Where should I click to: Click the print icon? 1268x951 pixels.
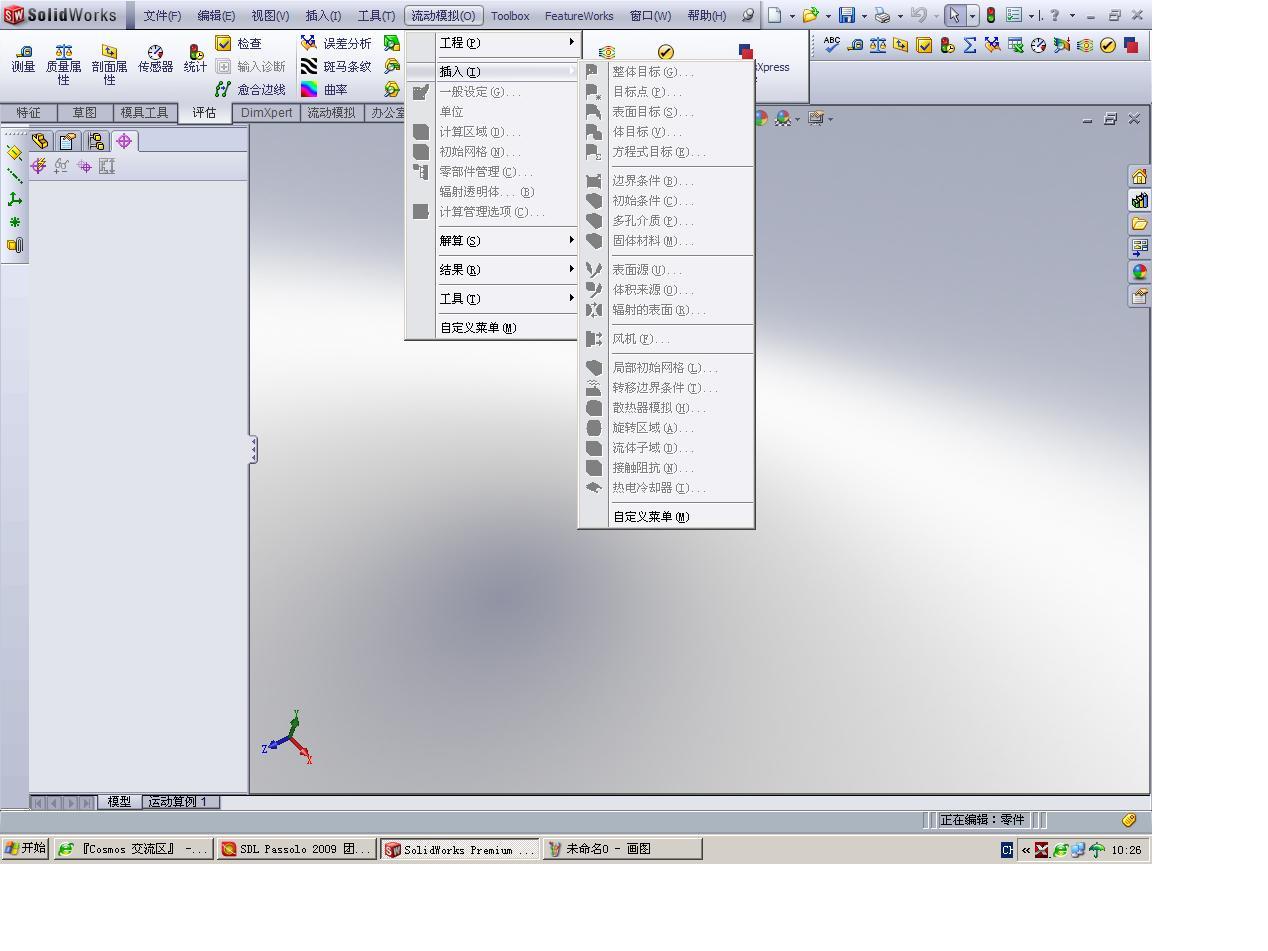(x=882, y=15)
